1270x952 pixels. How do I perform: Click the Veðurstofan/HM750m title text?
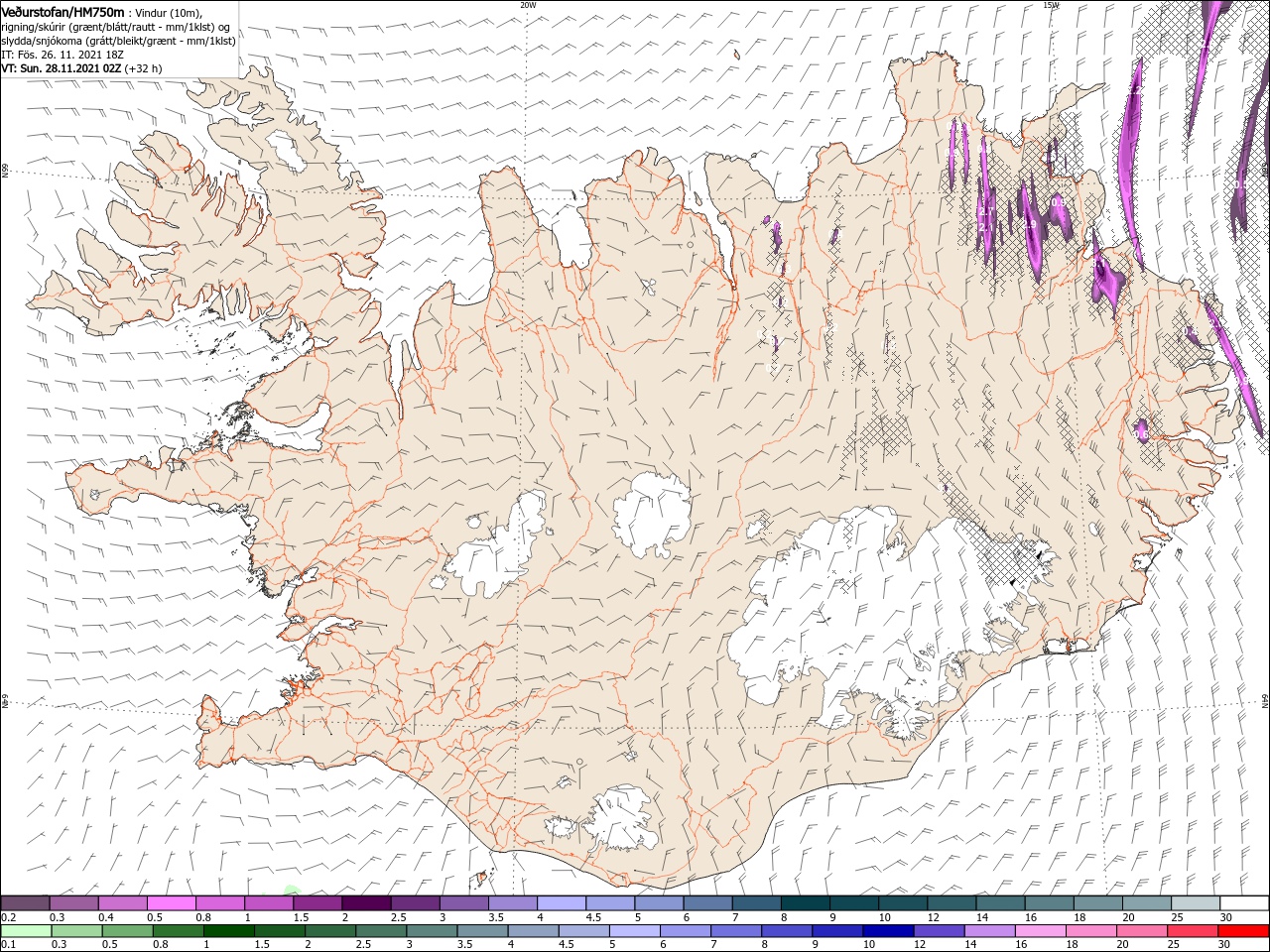click(x=63, y=11)
